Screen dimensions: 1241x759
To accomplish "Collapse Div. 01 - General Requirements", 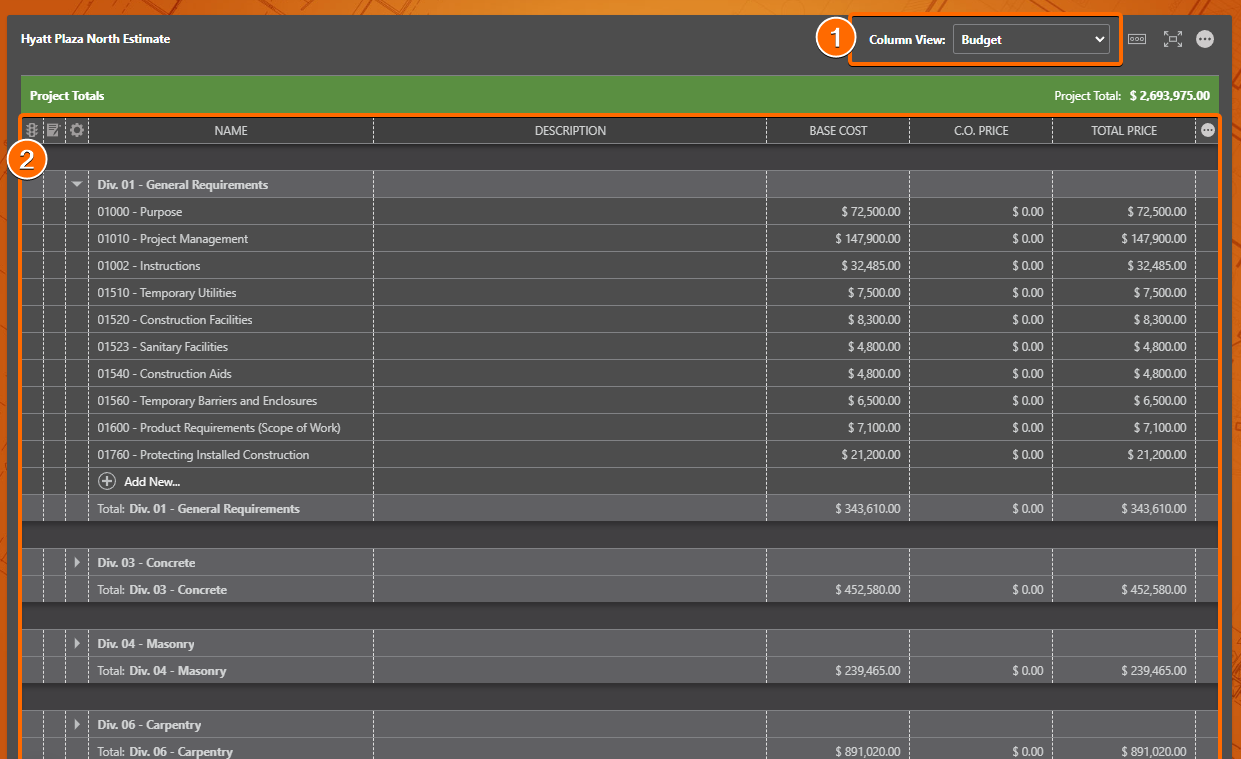I will [x=77, y=184].
